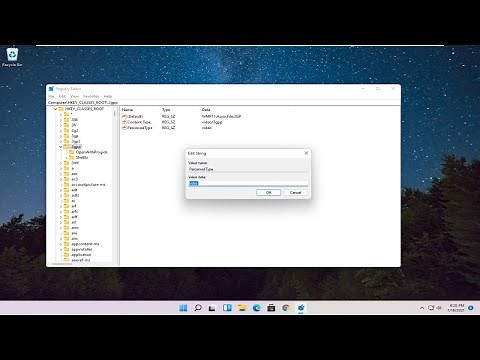Click the ShellEx folder icon
The width and height of the screenshot is (480, 360).
72,157
